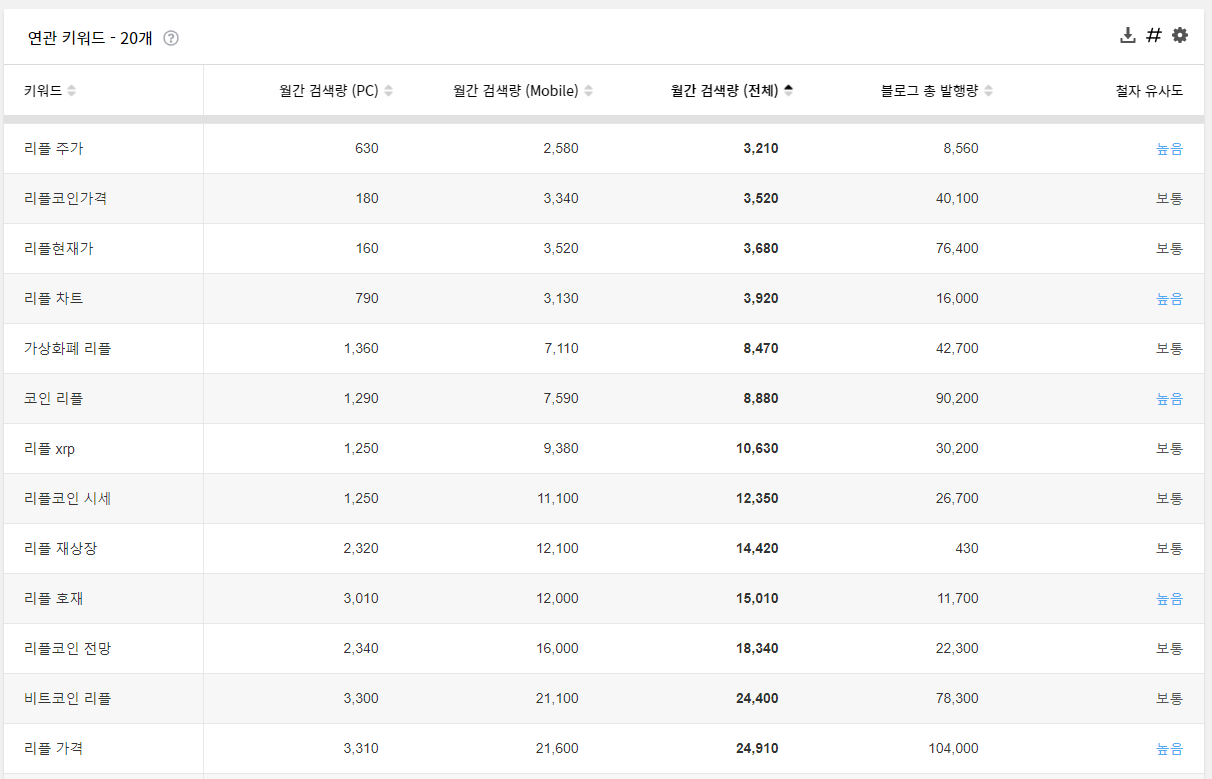Image resolution: width=1212 pixels, height=779 pixels.
Task: Click mobile volume 21,600
Action: (x=557, y=749)
